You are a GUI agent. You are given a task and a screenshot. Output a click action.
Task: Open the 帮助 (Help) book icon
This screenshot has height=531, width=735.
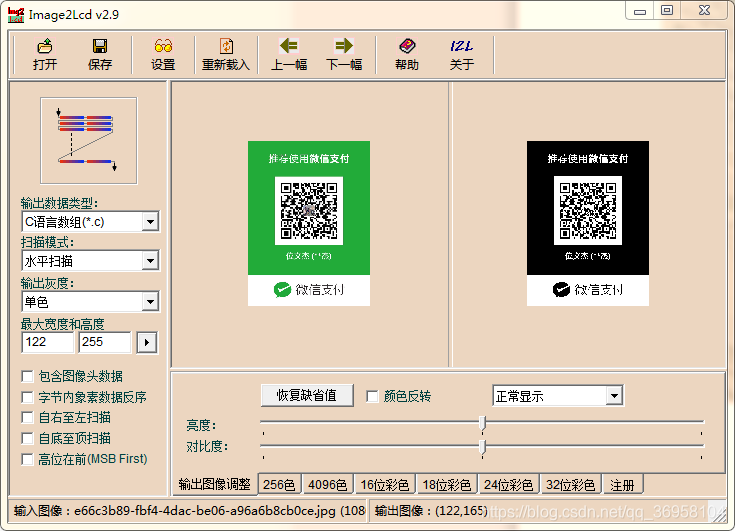407,54
